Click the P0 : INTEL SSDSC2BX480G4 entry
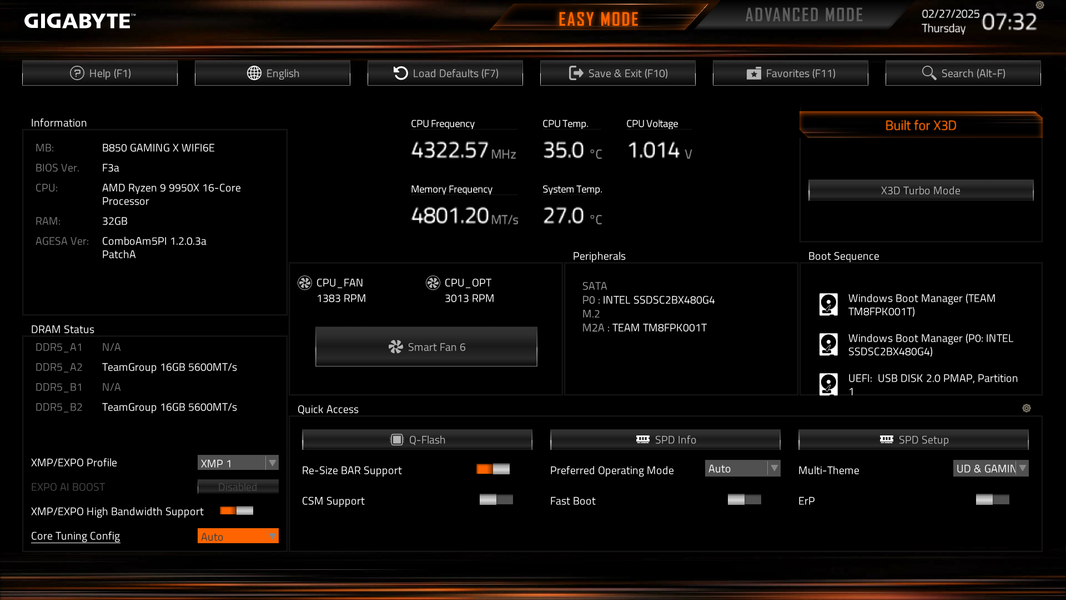Viewport: 1066px width, 600px height. tap(649, 300)
